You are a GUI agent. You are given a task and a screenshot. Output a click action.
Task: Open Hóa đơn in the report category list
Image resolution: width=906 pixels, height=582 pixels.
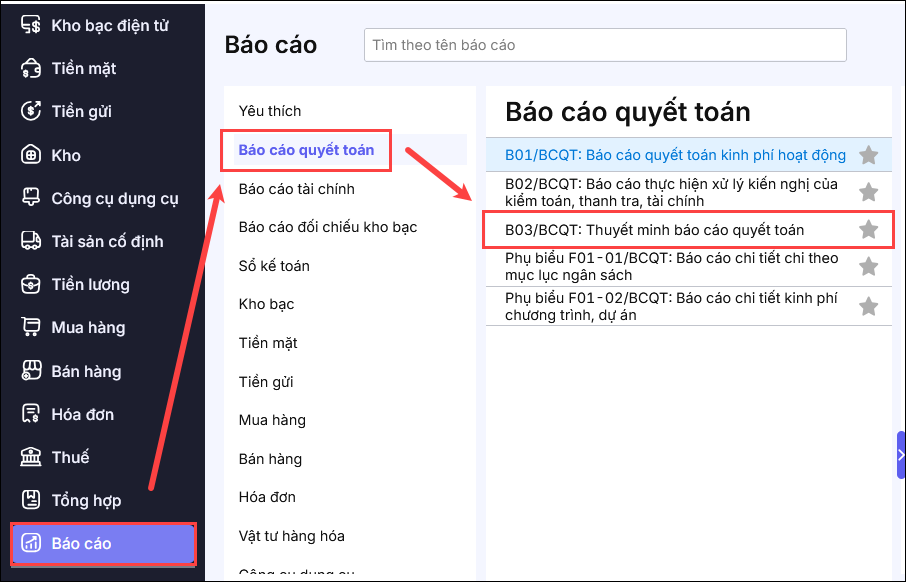[267, 497]
